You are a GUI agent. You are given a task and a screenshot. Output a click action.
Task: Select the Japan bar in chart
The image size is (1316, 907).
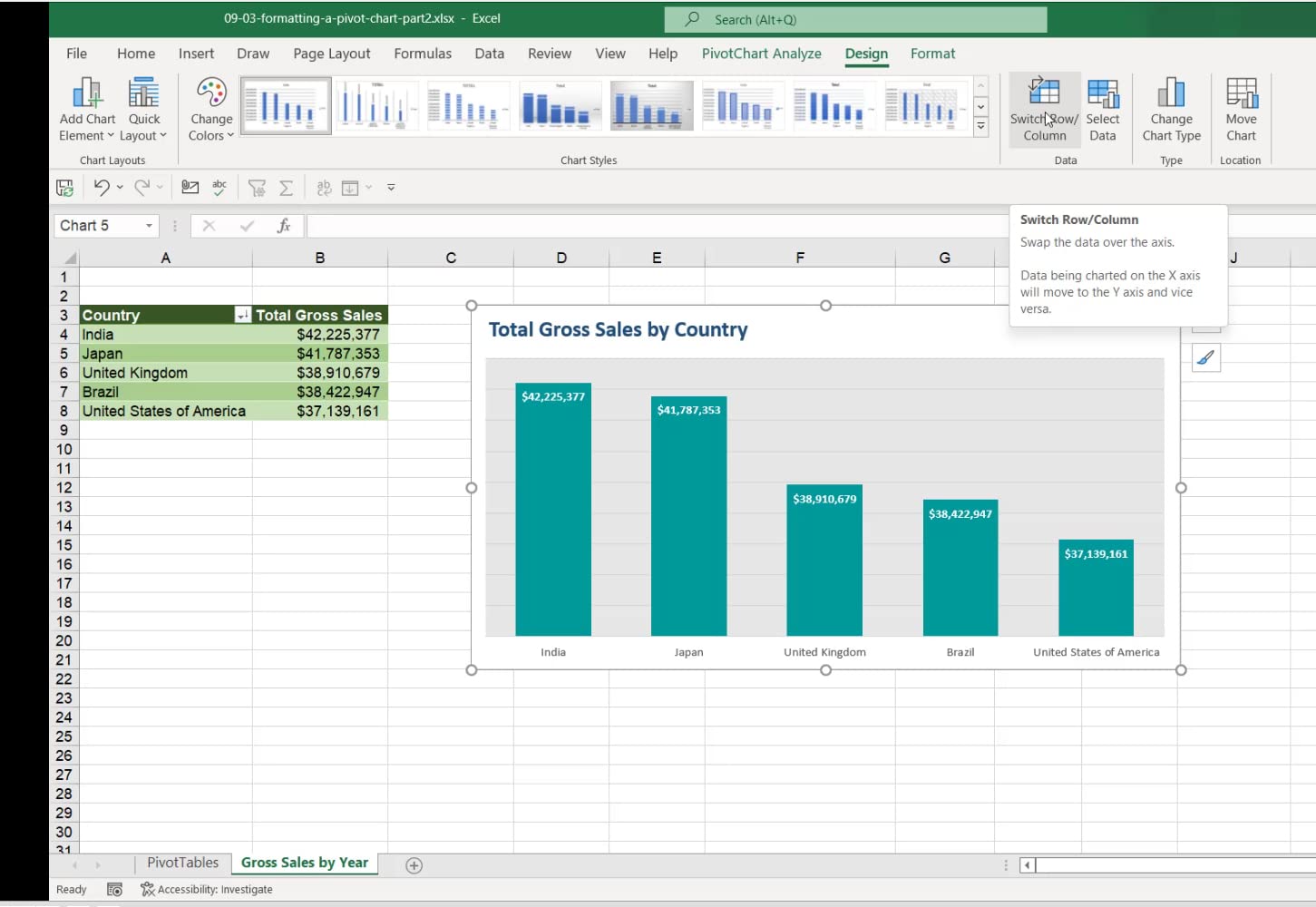click(x=688, y=516)
